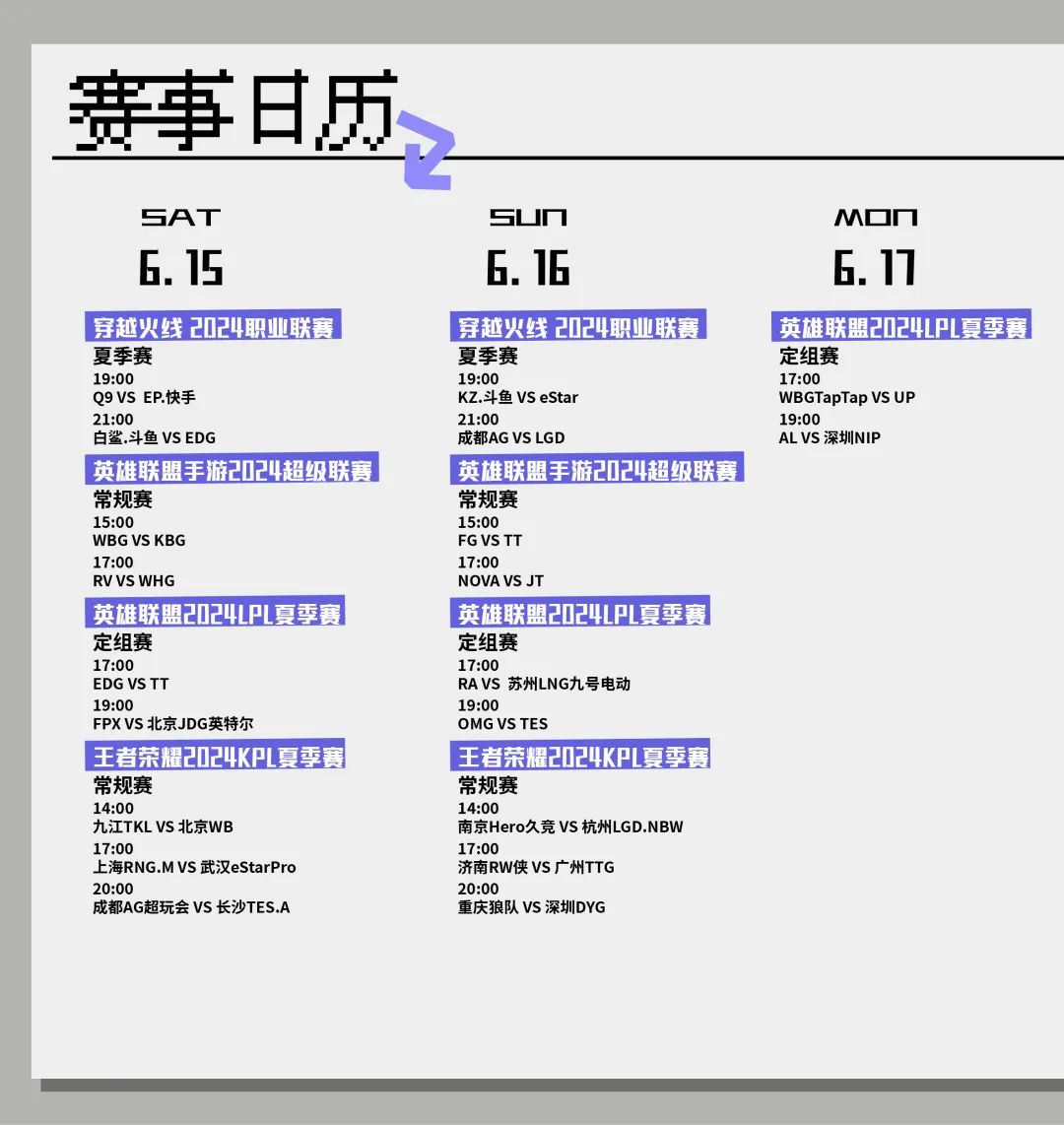Viewport: 1064px width, 1125px height.
Task: Open 穿越火线 2024职业联赛 header under Saturday
Action: click(213, 326)
